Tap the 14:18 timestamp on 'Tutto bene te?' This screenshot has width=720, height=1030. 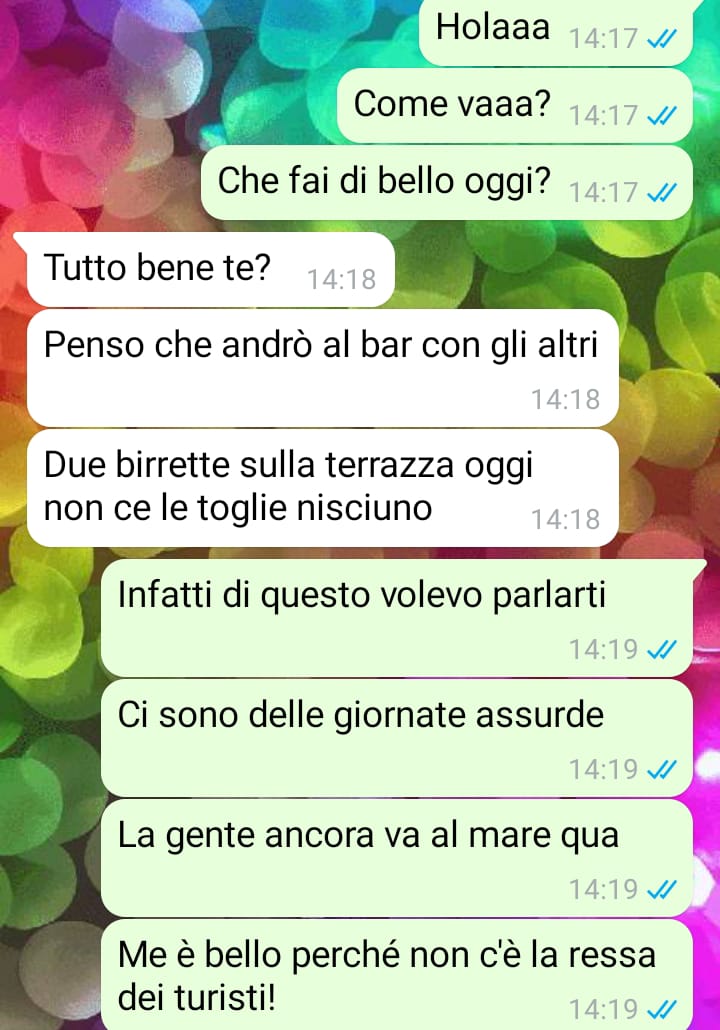pyautogui.click(x=342, y=280)
